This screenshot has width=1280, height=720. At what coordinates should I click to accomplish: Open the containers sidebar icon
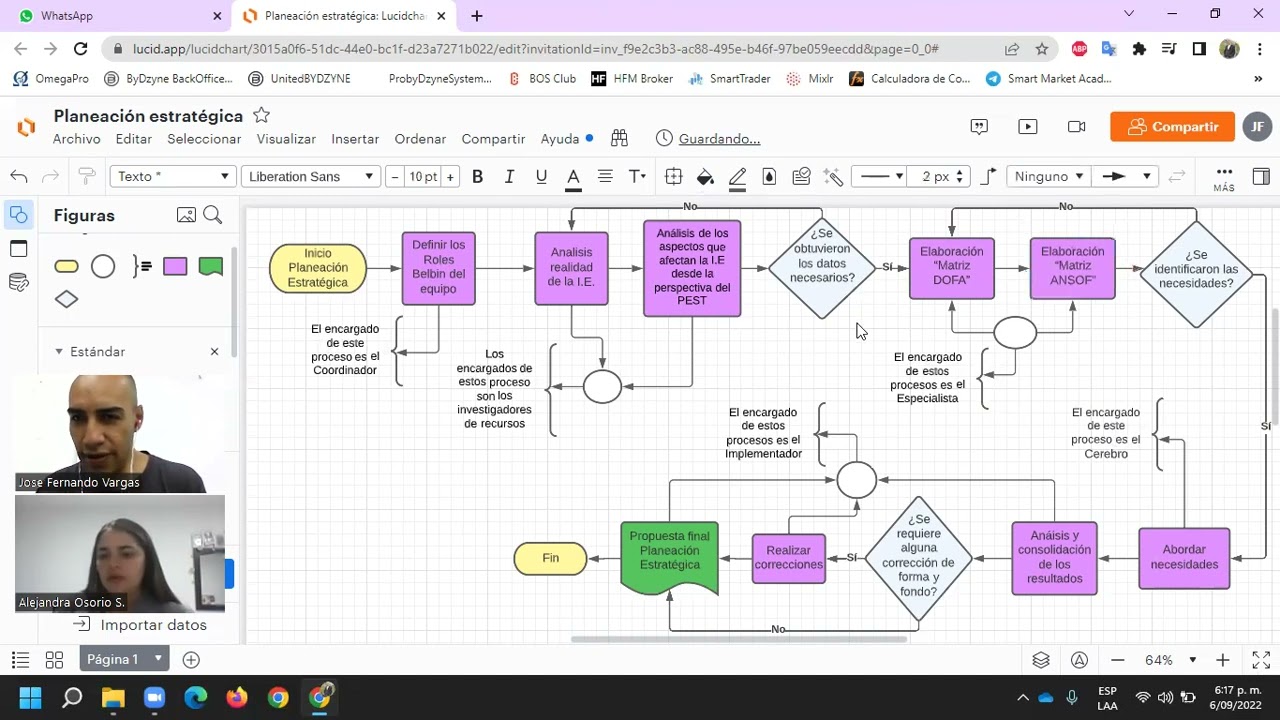pyautogui.click(x=18, y=249)
